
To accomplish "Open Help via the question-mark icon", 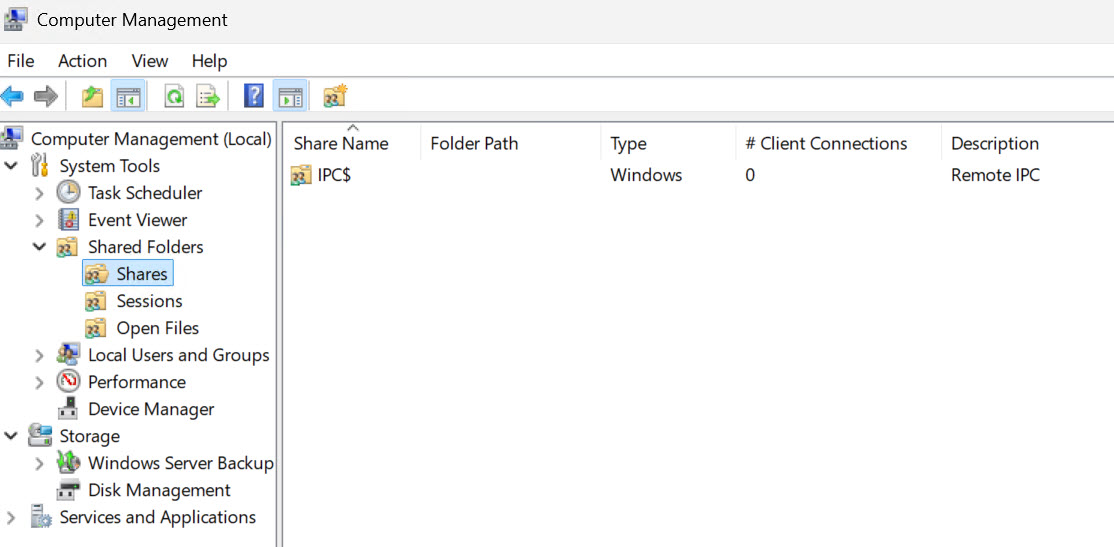I will coord(254,96).
